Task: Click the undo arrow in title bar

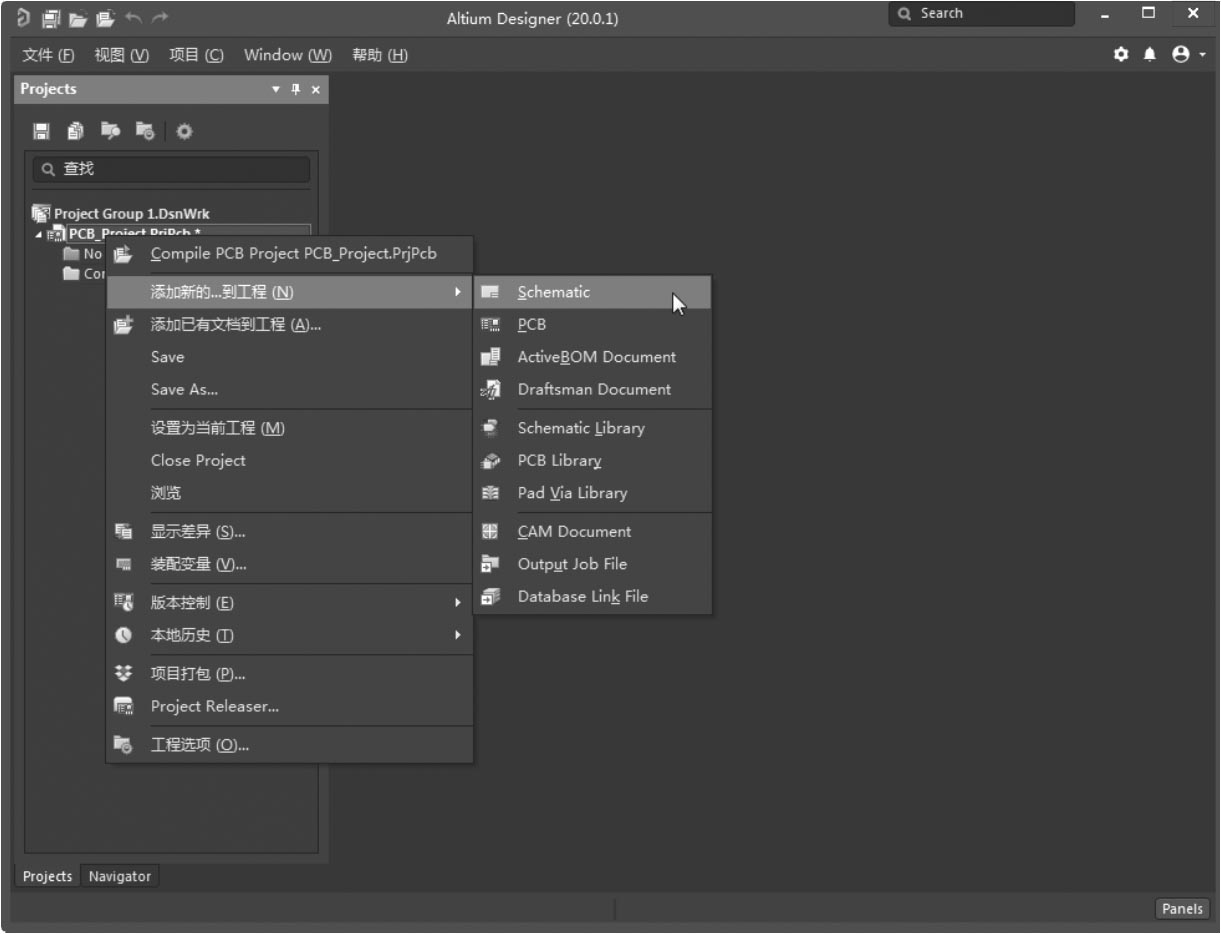Action: 134,18
